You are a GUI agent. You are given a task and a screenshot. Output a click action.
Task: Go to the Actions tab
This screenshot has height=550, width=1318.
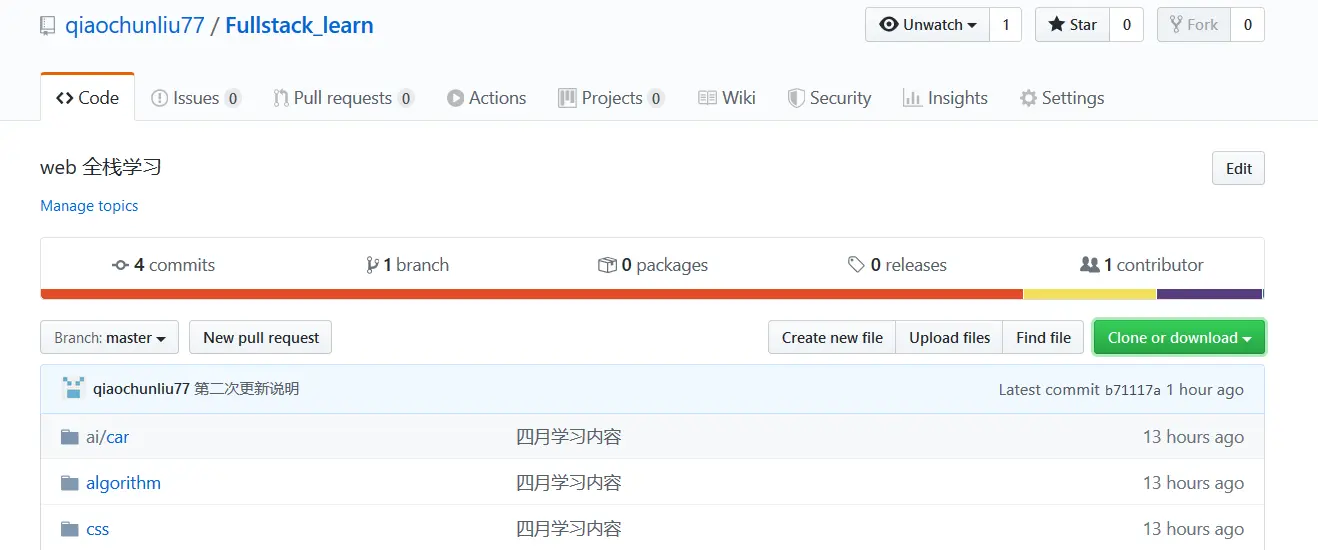tap(486, 98)
